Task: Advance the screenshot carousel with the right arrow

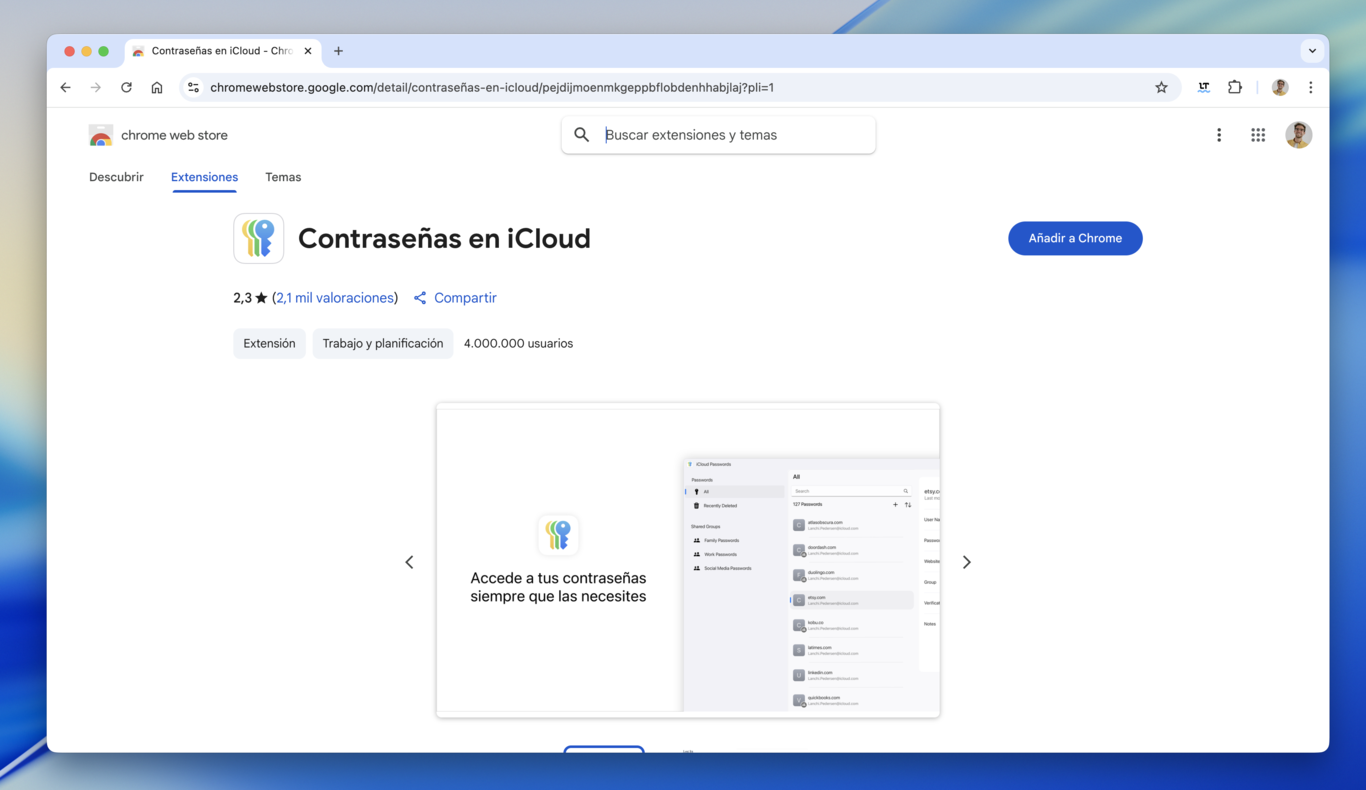Action: pos(966,561)
